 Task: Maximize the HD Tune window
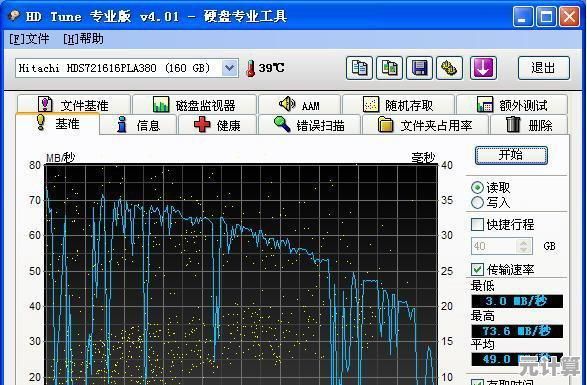pyautogui.click(x=546, y=16)
